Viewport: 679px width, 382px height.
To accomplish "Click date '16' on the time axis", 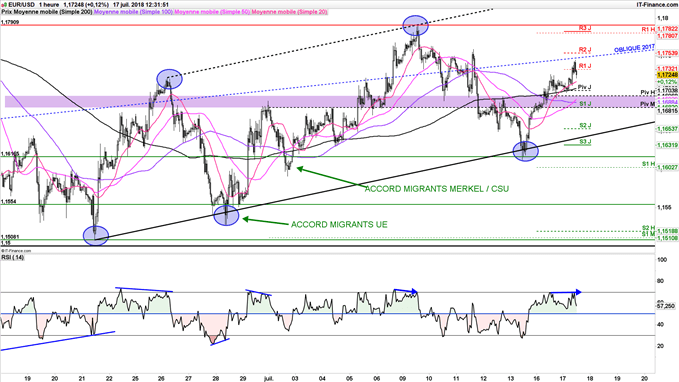I will pyautogui.click(x=537, y=378).
